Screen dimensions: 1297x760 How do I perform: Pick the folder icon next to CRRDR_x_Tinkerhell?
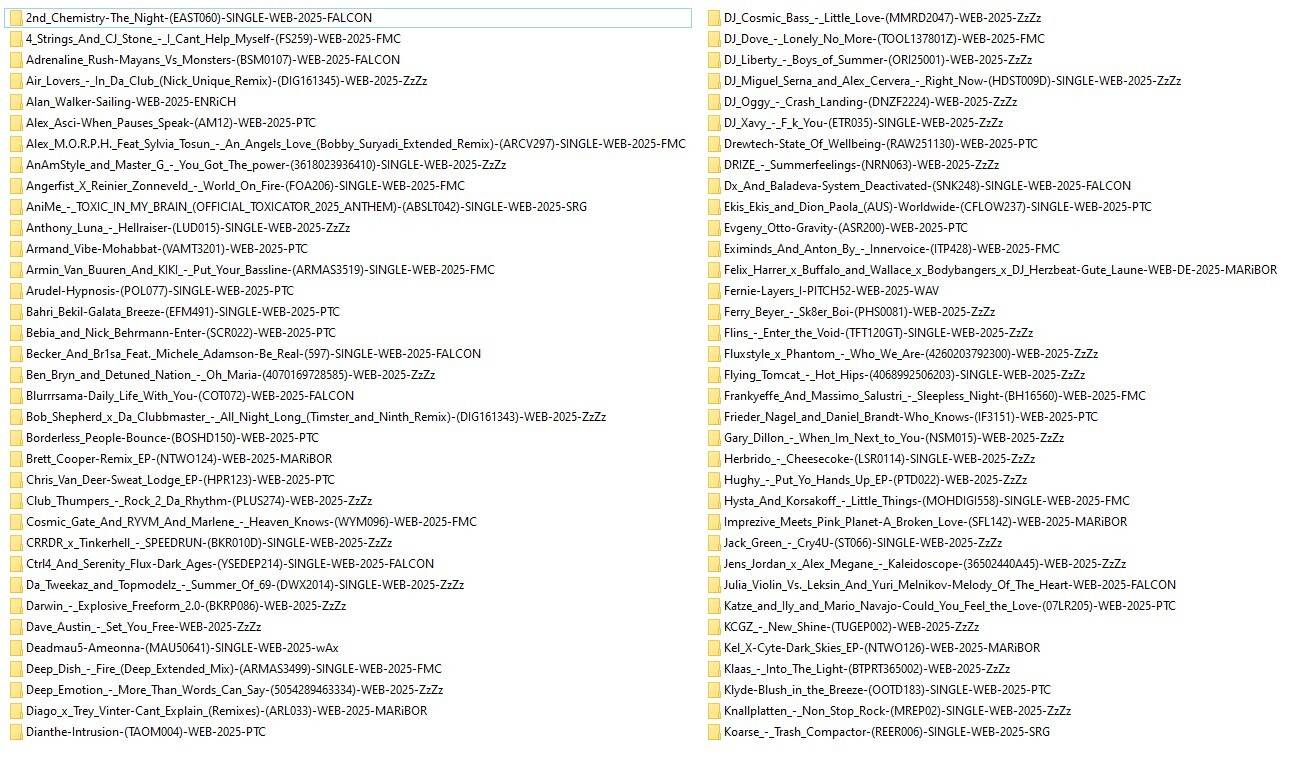coord(16,543)
